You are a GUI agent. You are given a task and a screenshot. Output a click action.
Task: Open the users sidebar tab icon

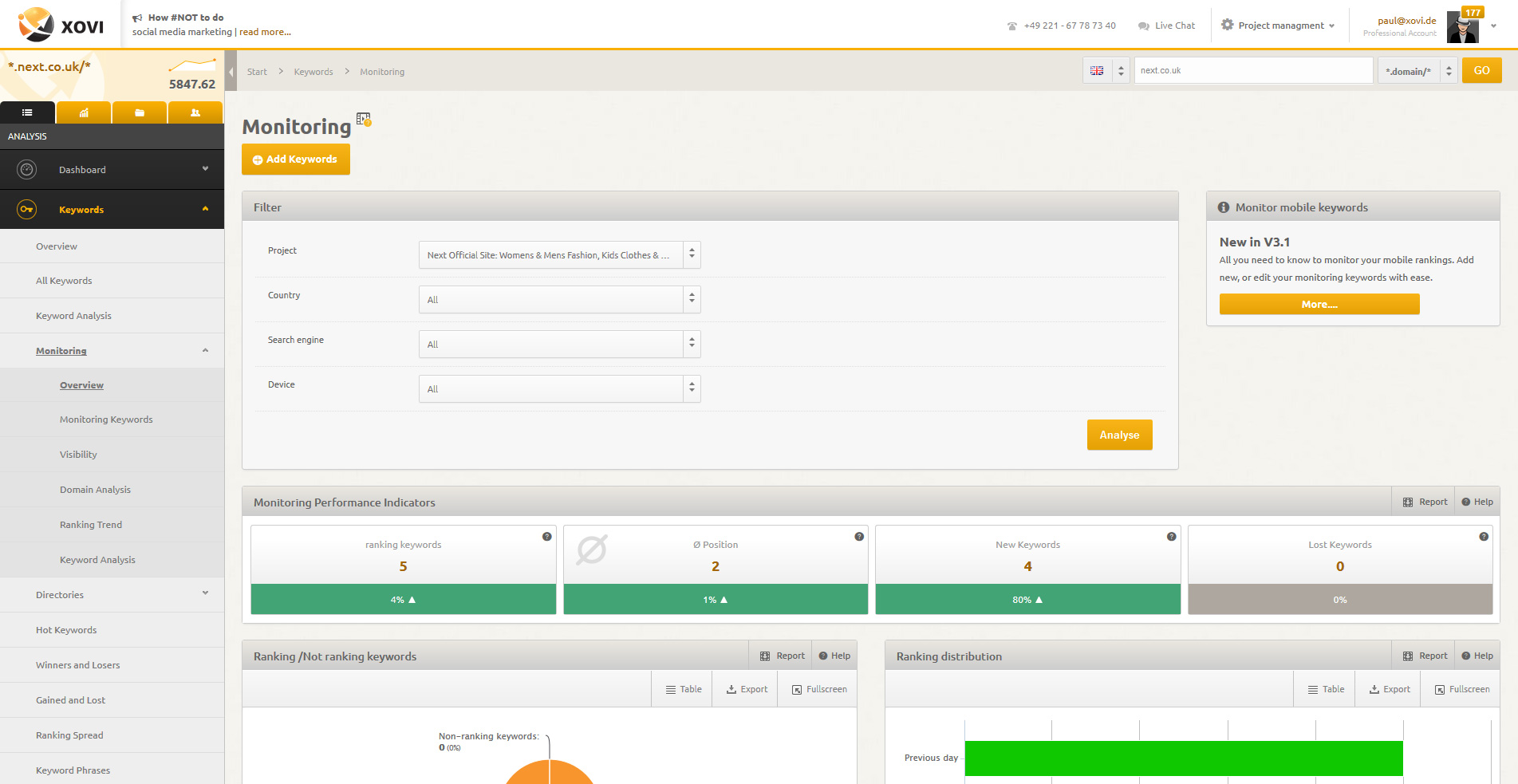(195, 112)
